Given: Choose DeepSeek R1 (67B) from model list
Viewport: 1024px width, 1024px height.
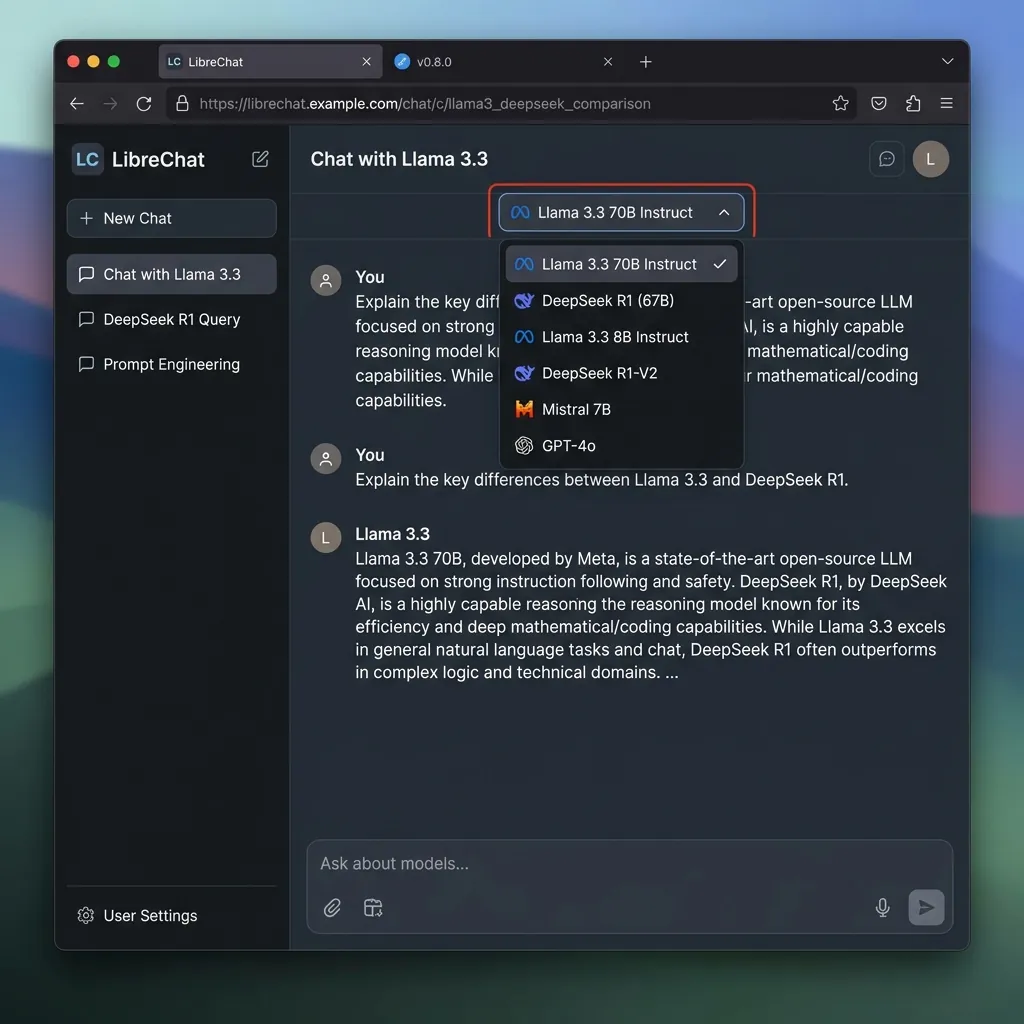Looking at the screenshot, I should 621,300.
